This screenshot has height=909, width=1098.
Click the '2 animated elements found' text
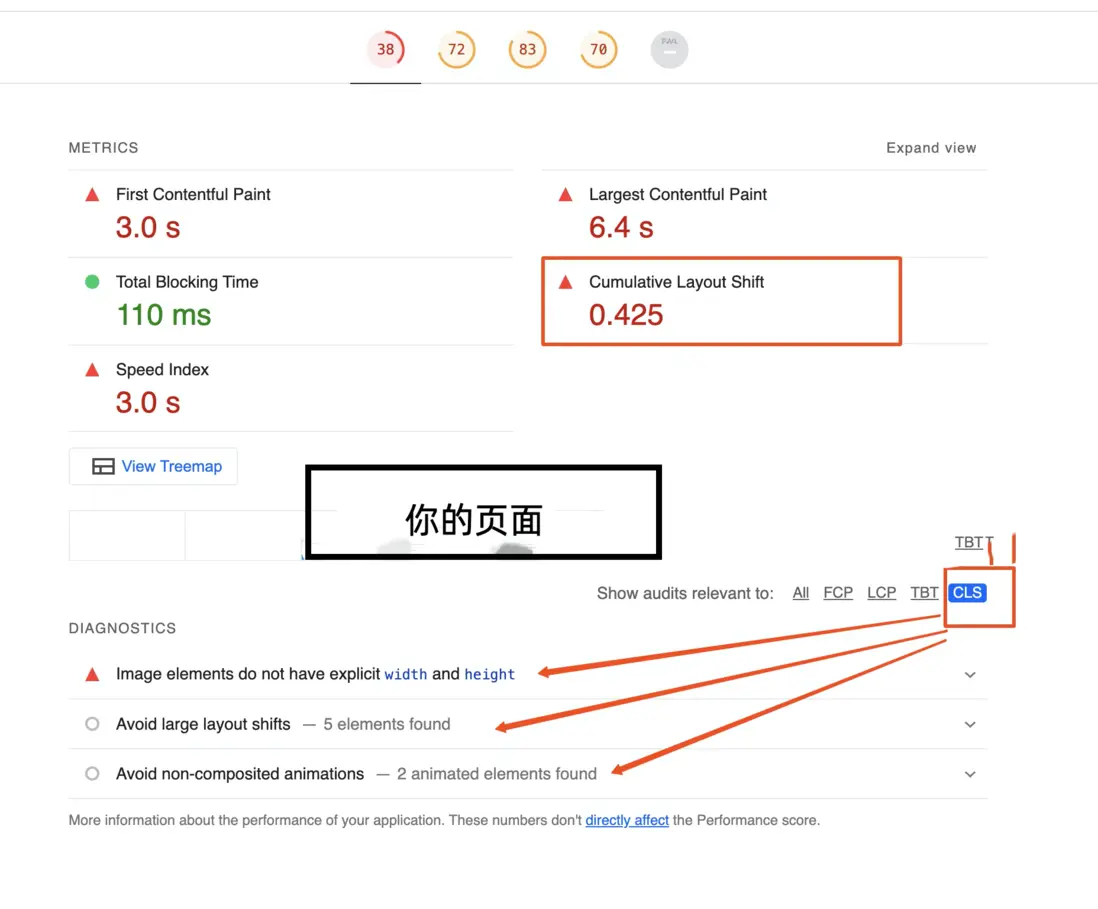pyautogui.click(x=496, y=774)
